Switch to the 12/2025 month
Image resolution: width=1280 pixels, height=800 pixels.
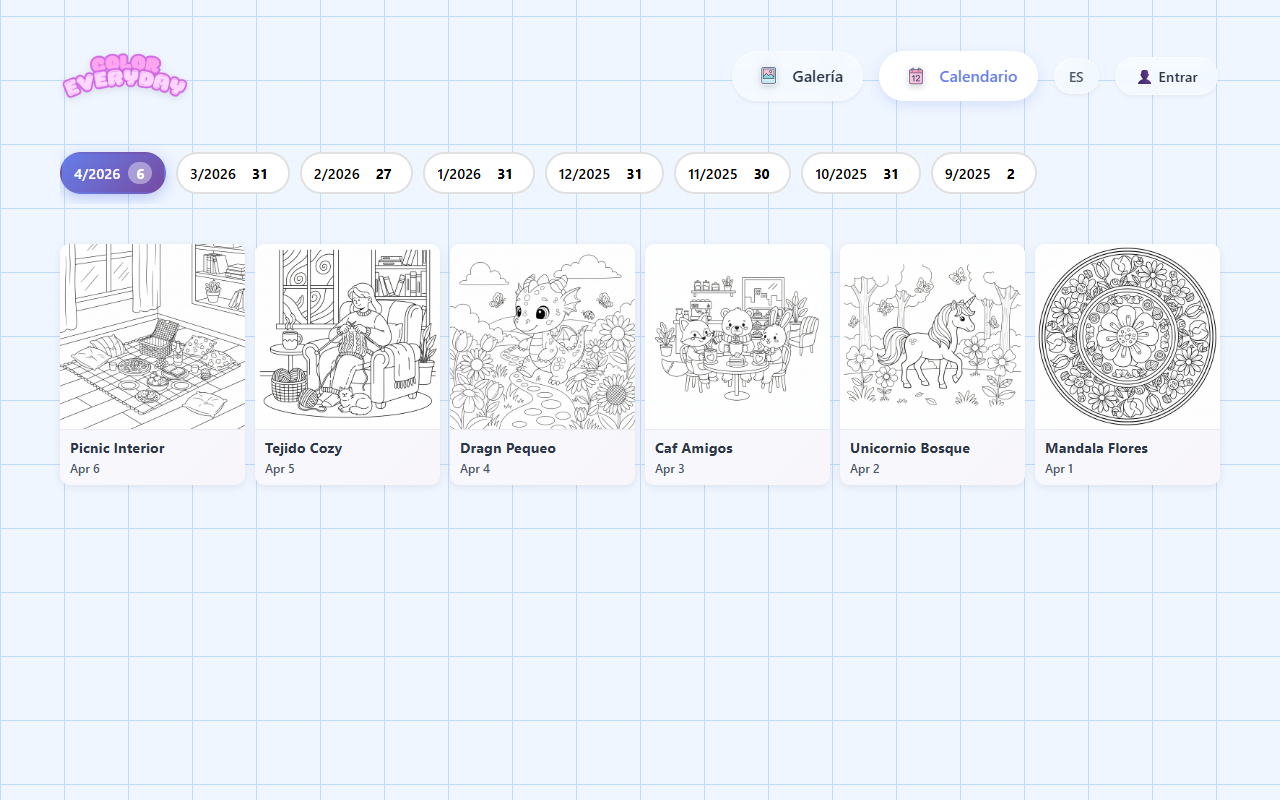603,174
